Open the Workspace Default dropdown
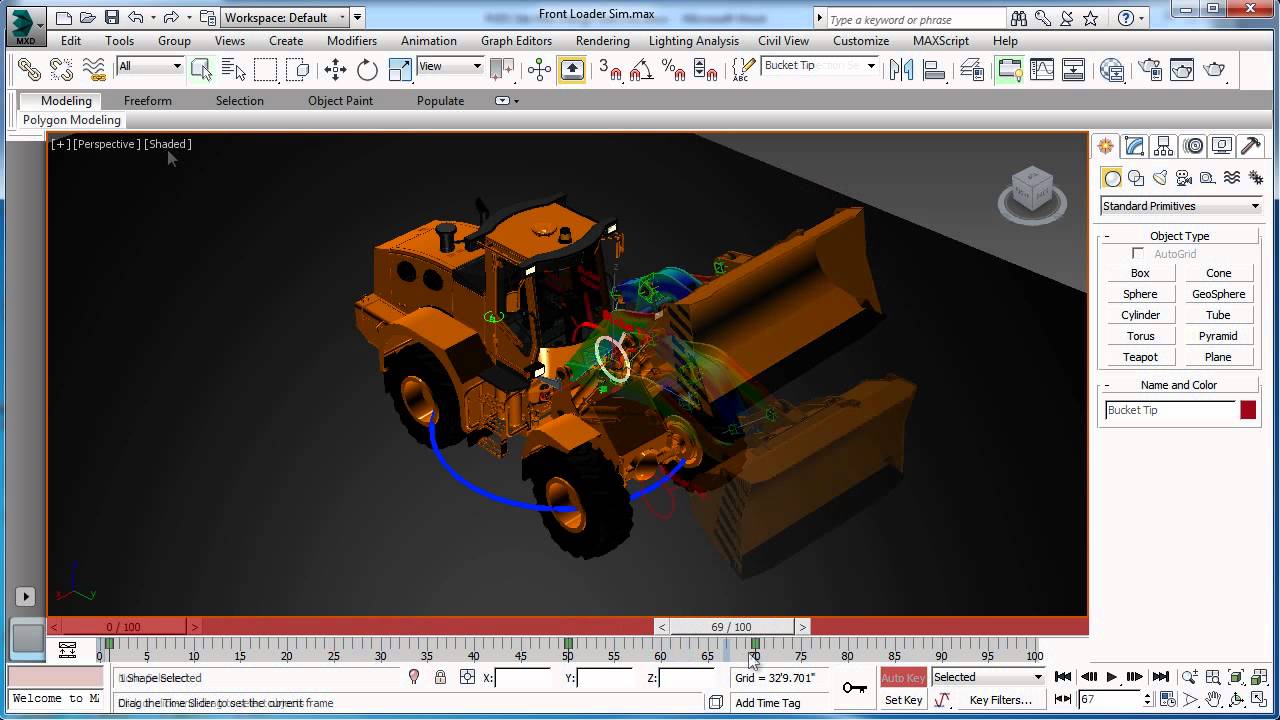The width and height of the screenshot is (1280, 720). point(284,17)
